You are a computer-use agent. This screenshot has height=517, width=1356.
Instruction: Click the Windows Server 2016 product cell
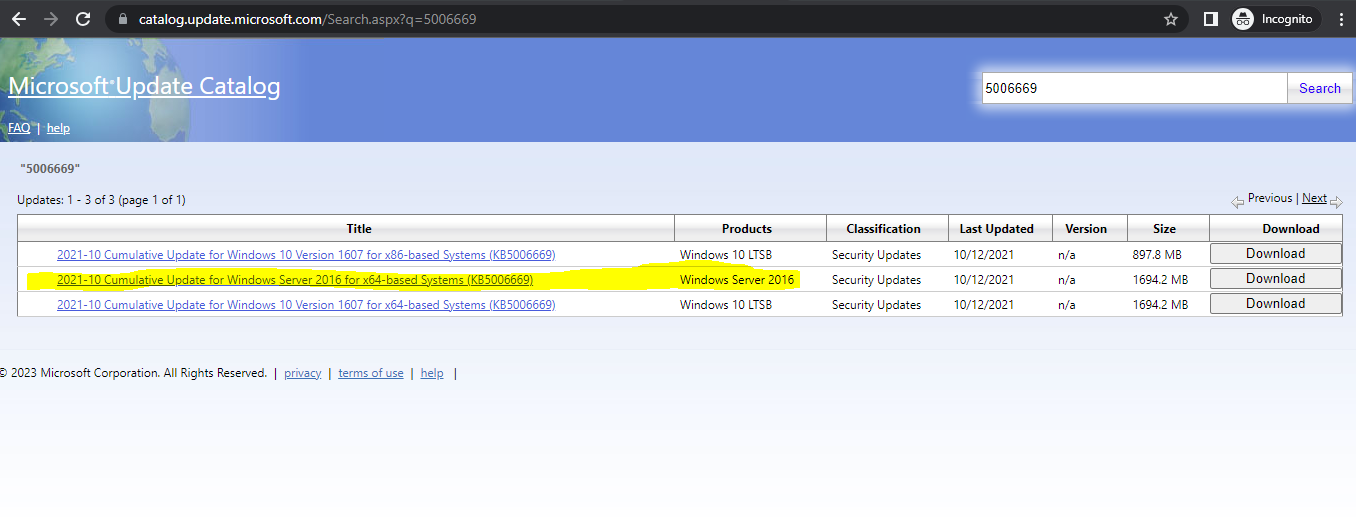(x=737, y=280)
